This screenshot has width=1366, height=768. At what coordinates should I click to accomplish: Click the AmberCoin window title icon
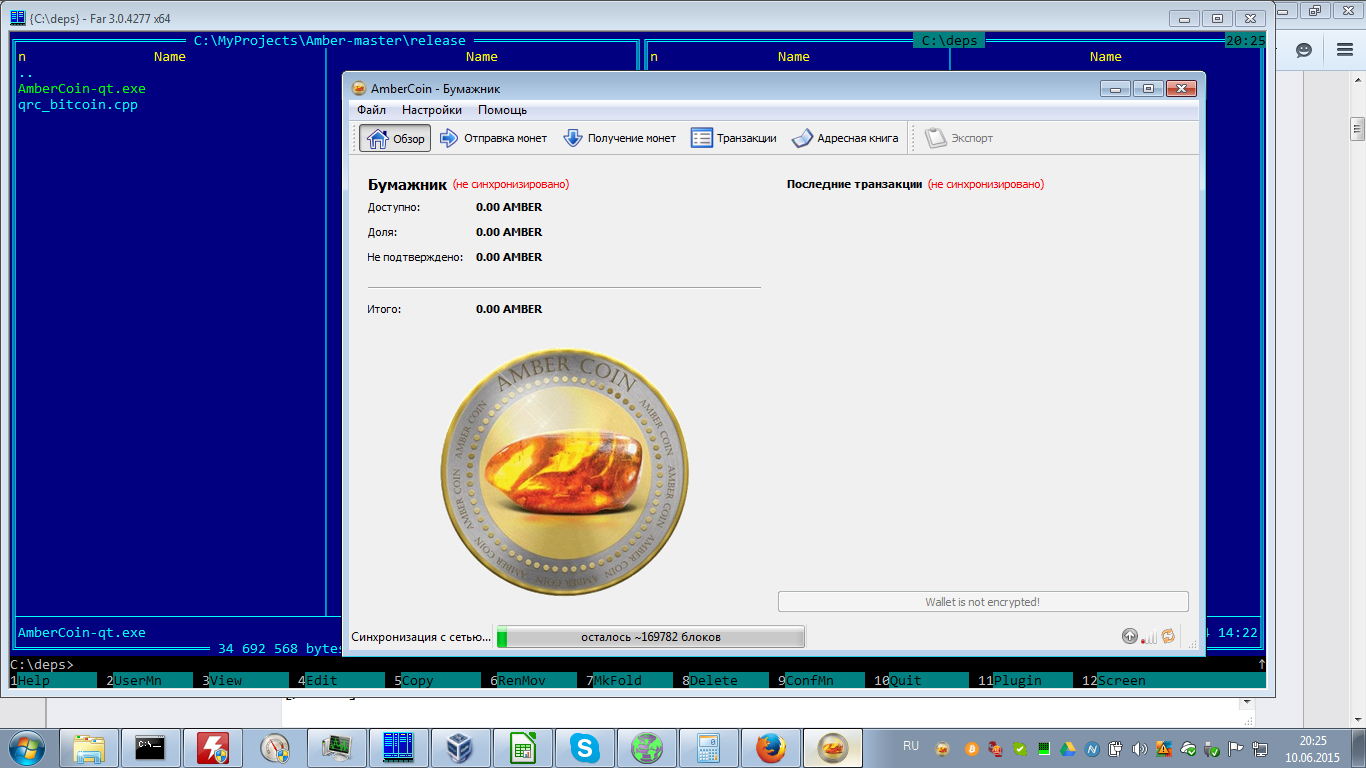359,89
